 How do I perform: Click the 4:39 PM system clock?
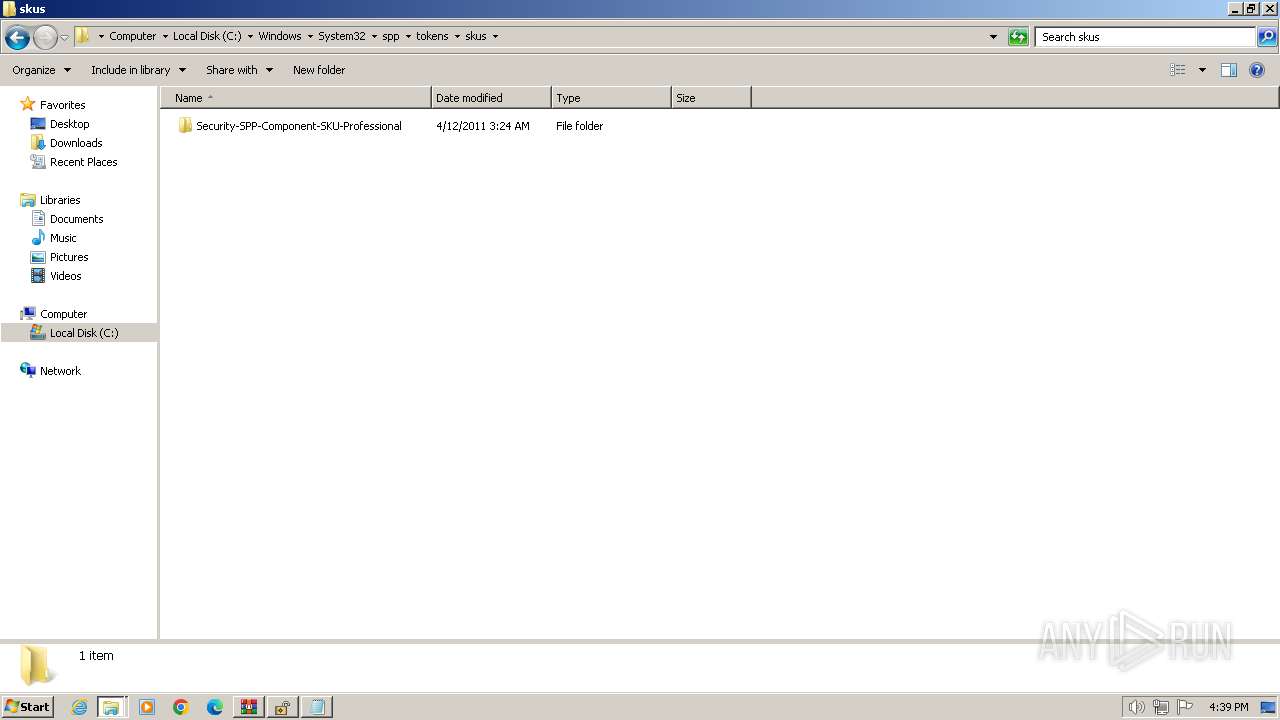(x=1228, y=707)
